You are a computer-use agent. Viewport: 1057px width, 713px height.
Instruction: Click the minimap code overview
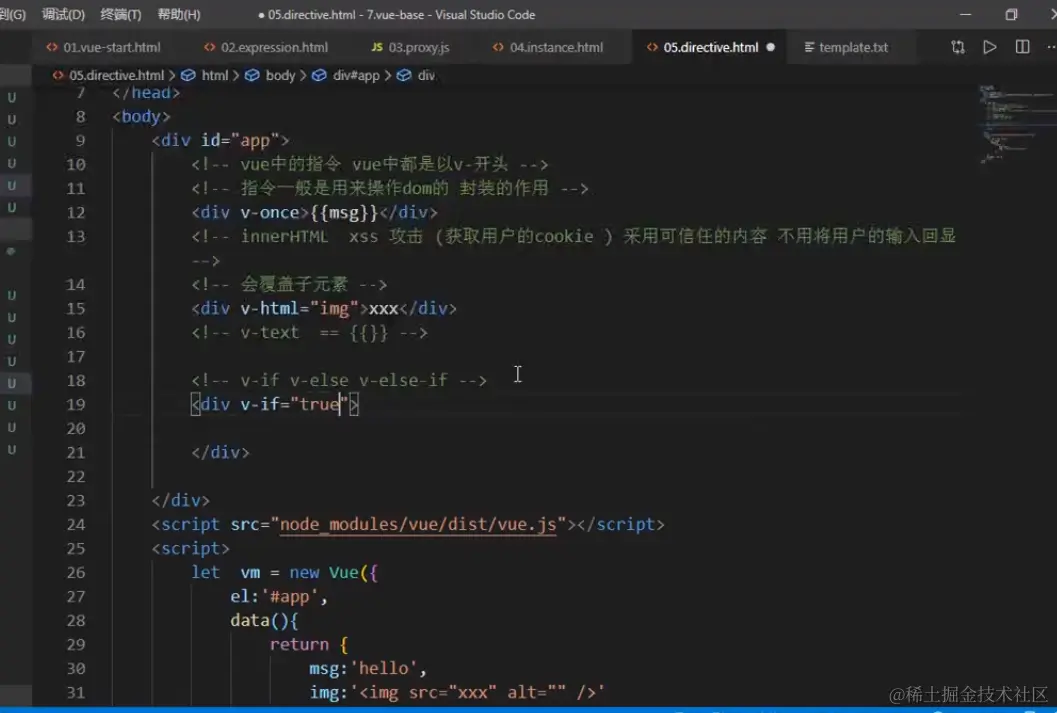(1016, 123)
